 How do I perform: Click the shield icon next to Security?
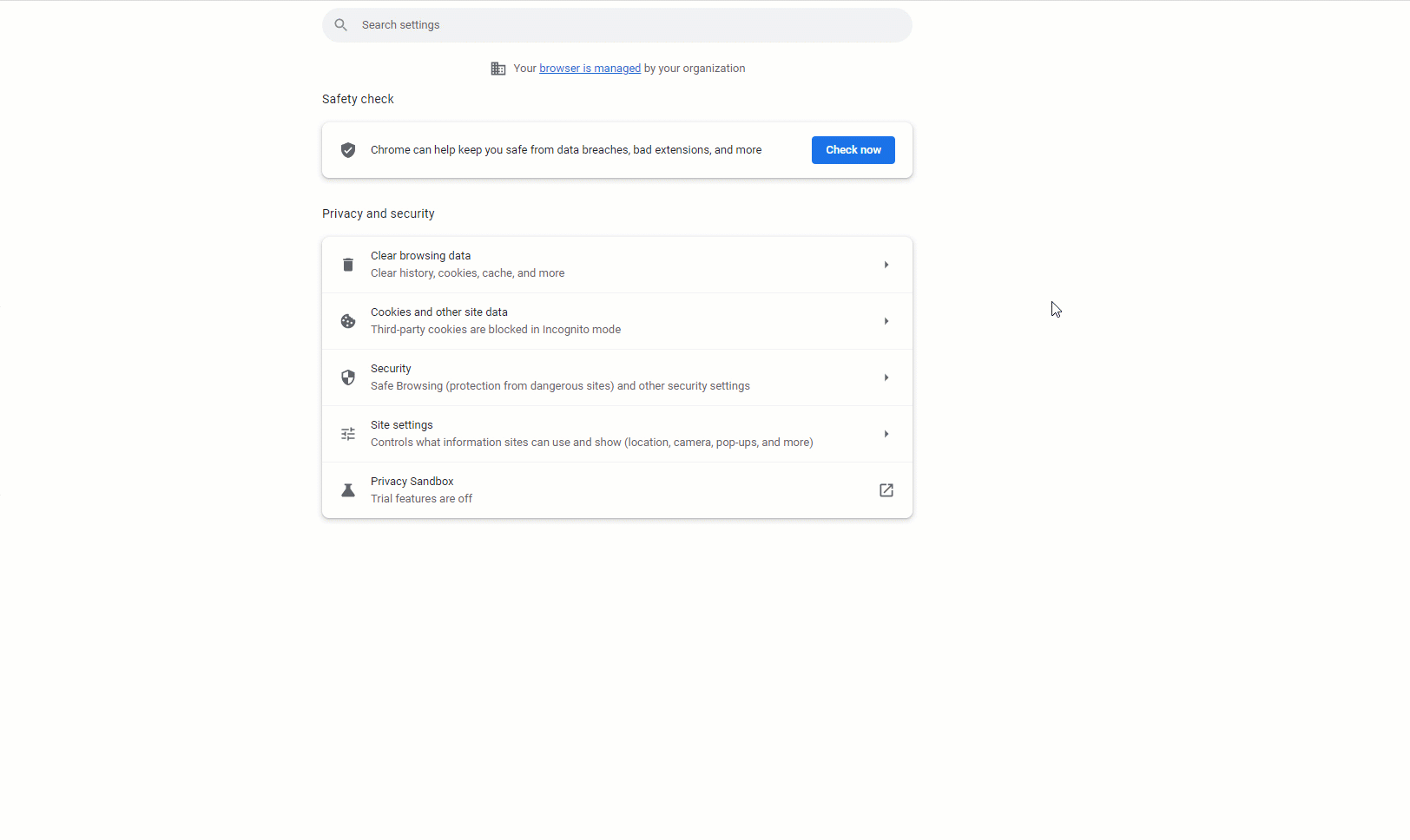click(347, 377)
